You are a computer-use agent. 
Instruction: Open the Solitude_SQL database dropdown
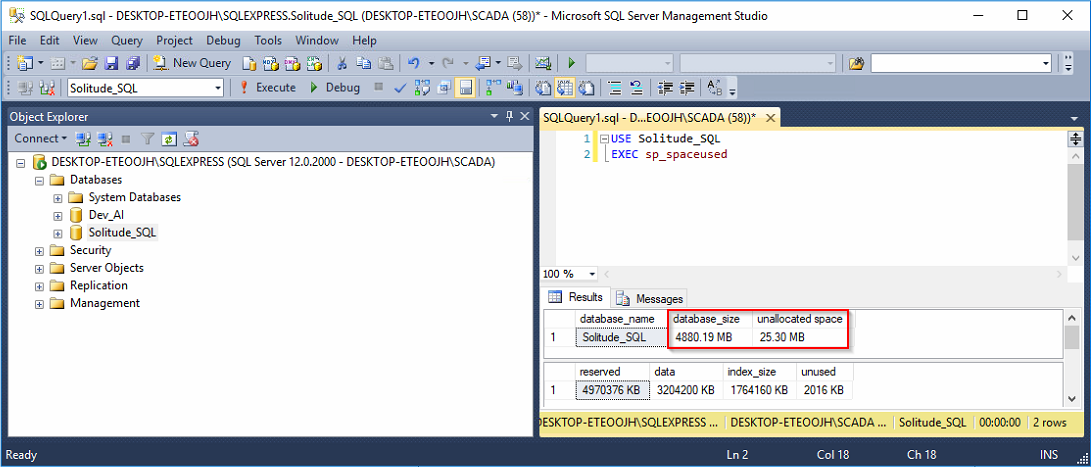(218, 88)
